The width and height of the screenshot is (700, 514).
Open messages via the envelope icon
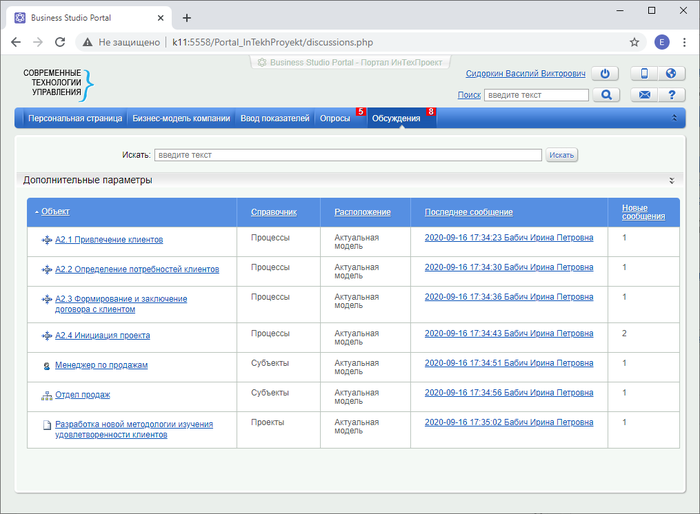click(645, 95)
